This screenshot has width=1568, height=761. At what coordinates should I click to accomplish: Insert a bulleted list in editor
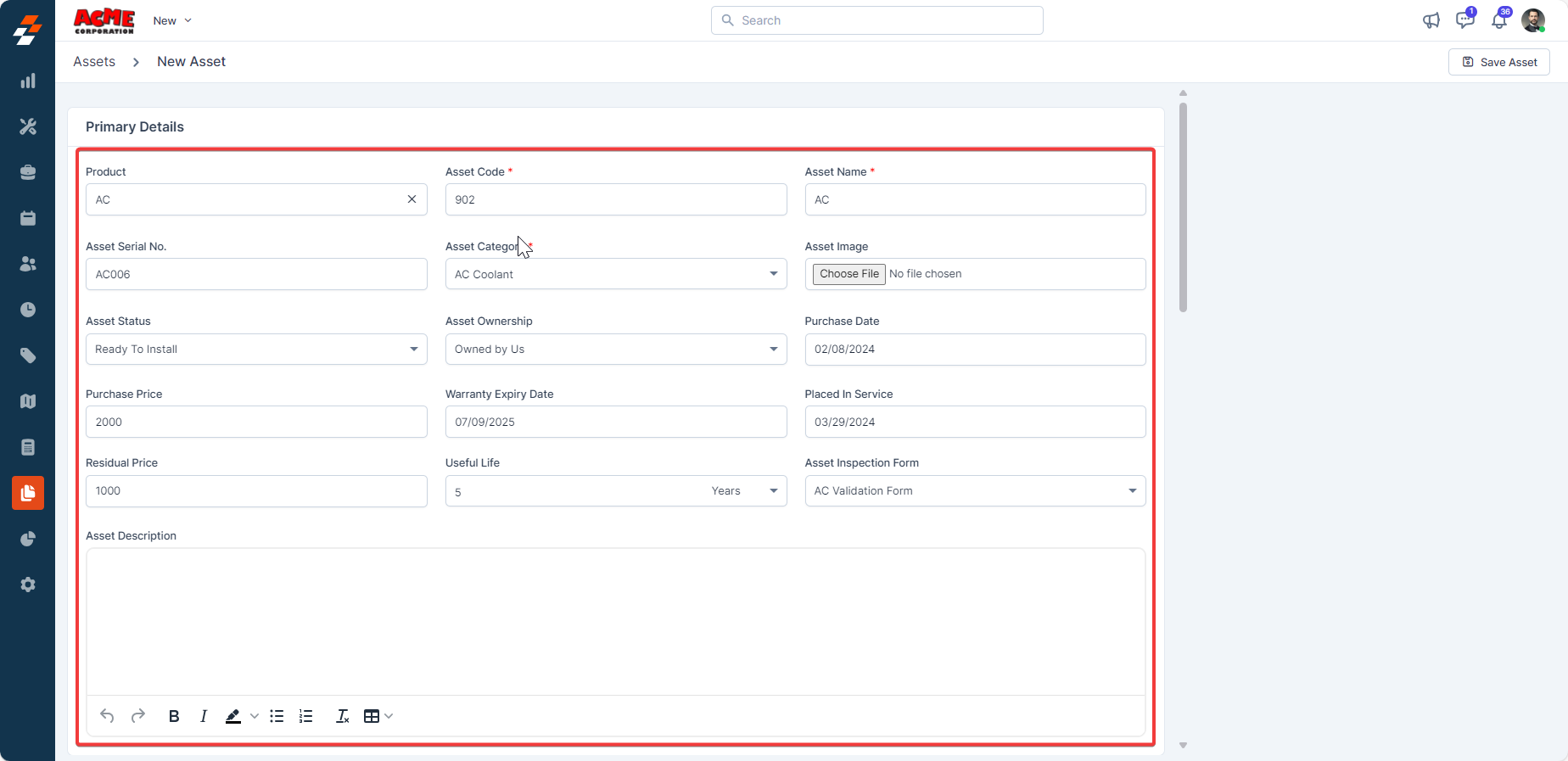[x=277, y=716]
